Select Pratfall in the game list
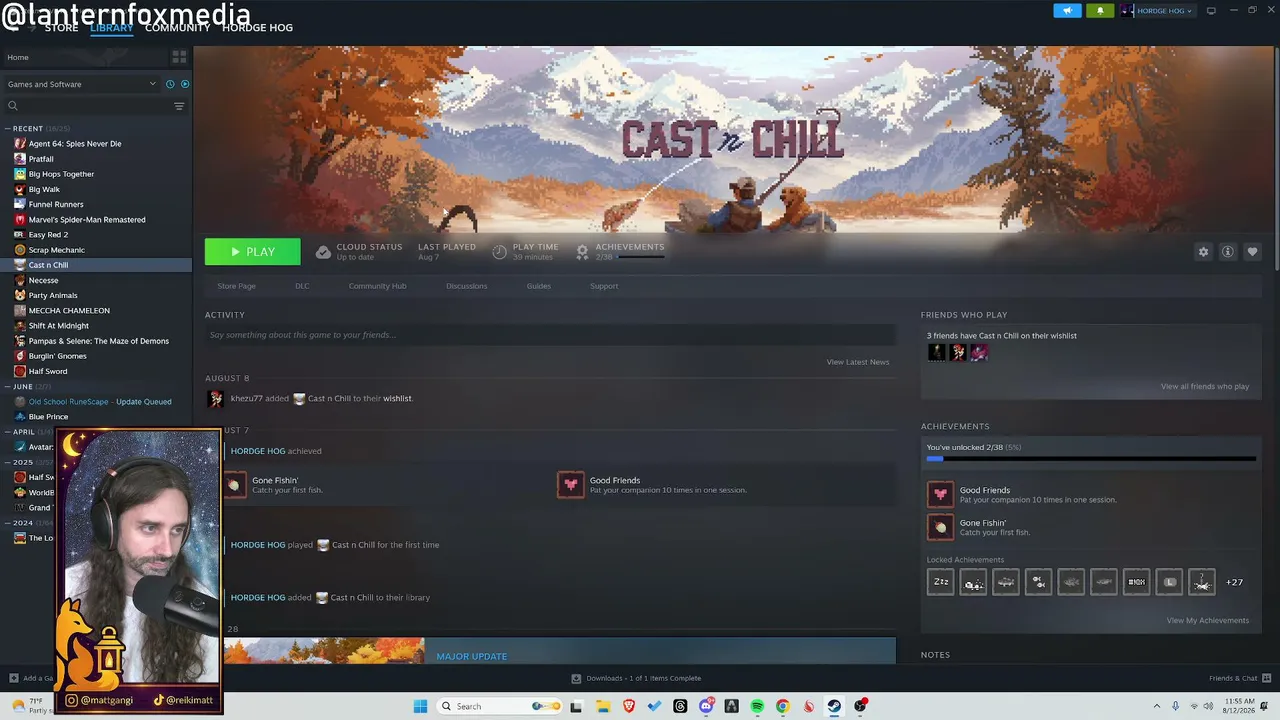1280x720 pixels. pyautogui.click(x=41, y=159)
